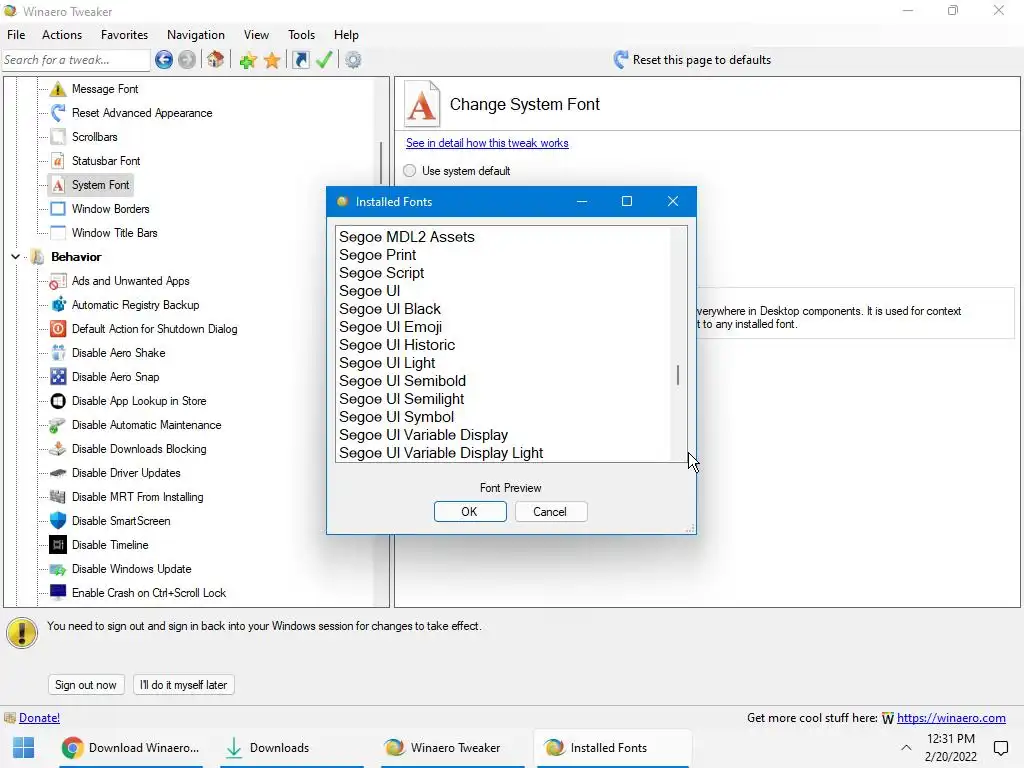The height and width of the screenshot is (768, 1024).
Task: Open the Navigation menu
Action: pyautogui.click(x=195, y=35)
